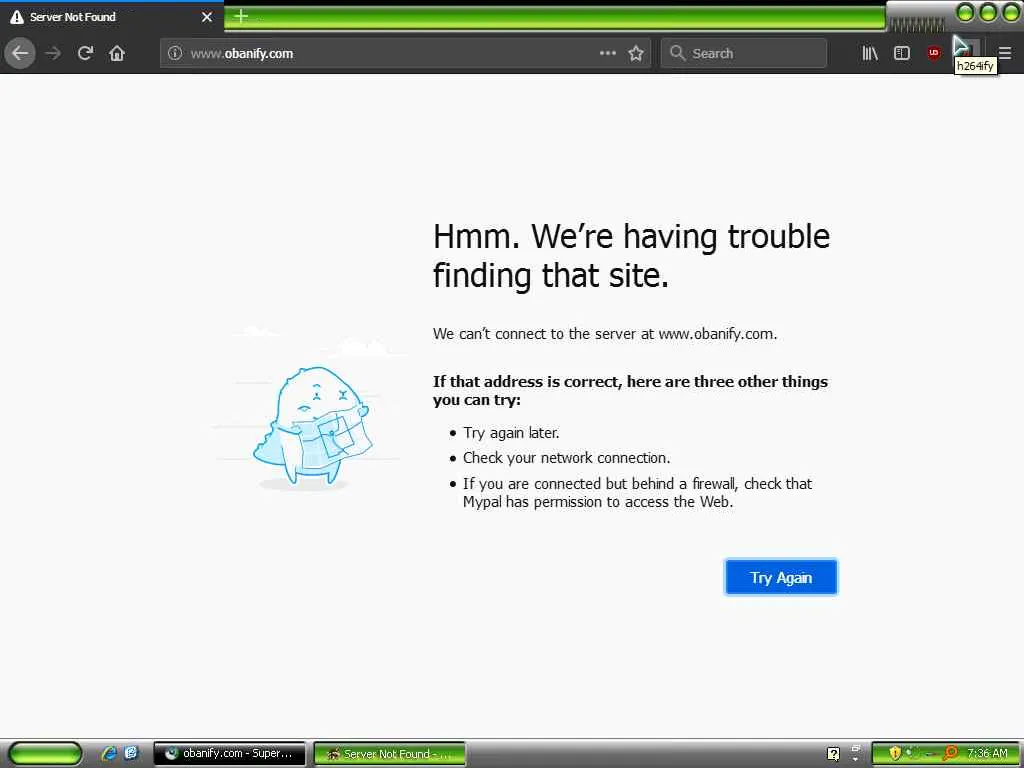Open the uBlock Origin extension

tap(934, 53)
